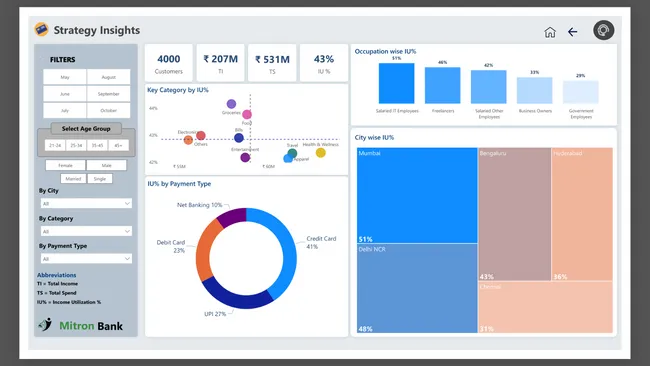The height and width of the screenshot is (366, 650).
Task: Open the By Category dropdown
Action: pyautogui.click(x=86, y=231)
